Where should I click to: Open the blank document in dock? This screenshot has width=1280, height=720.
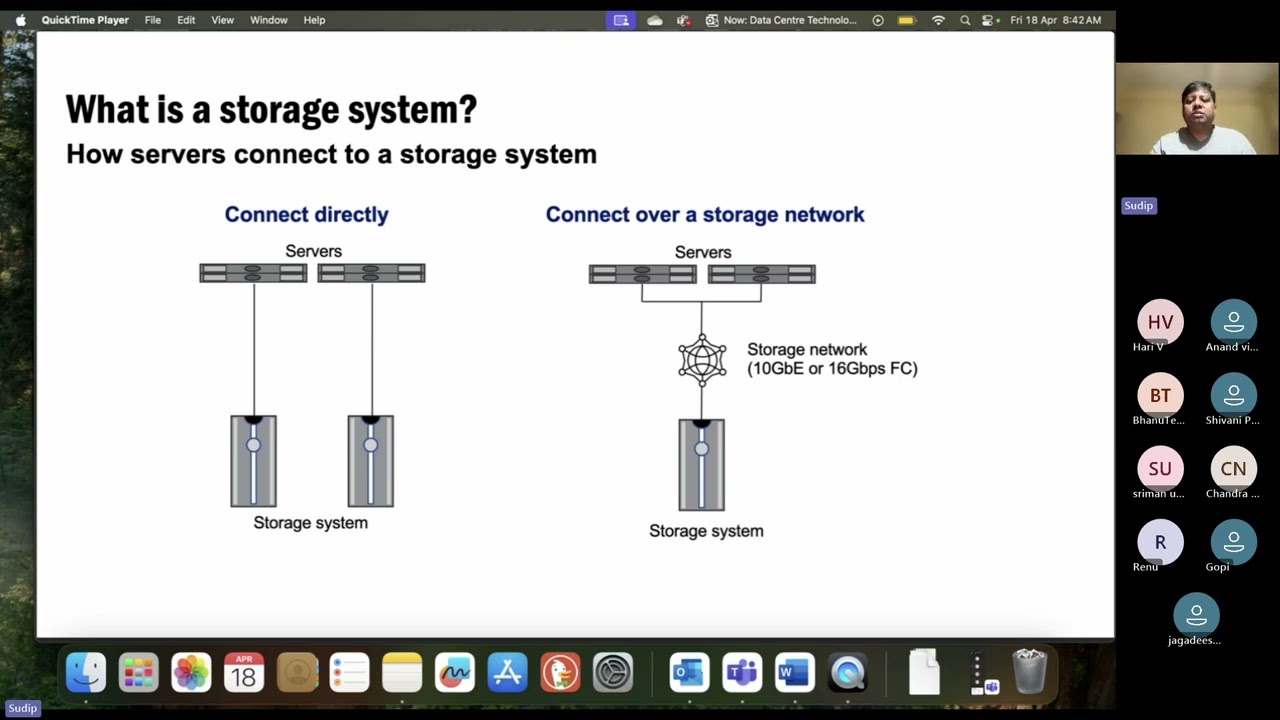tap(924, 672)
